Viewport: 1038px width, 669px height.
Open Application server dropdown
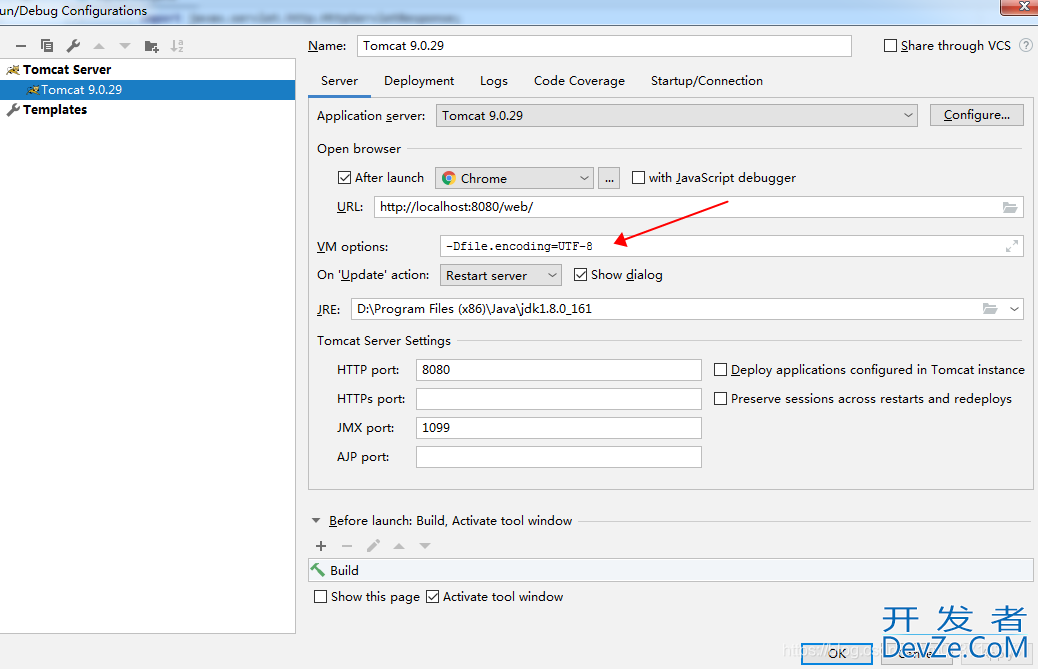click(x=677, y=116)
